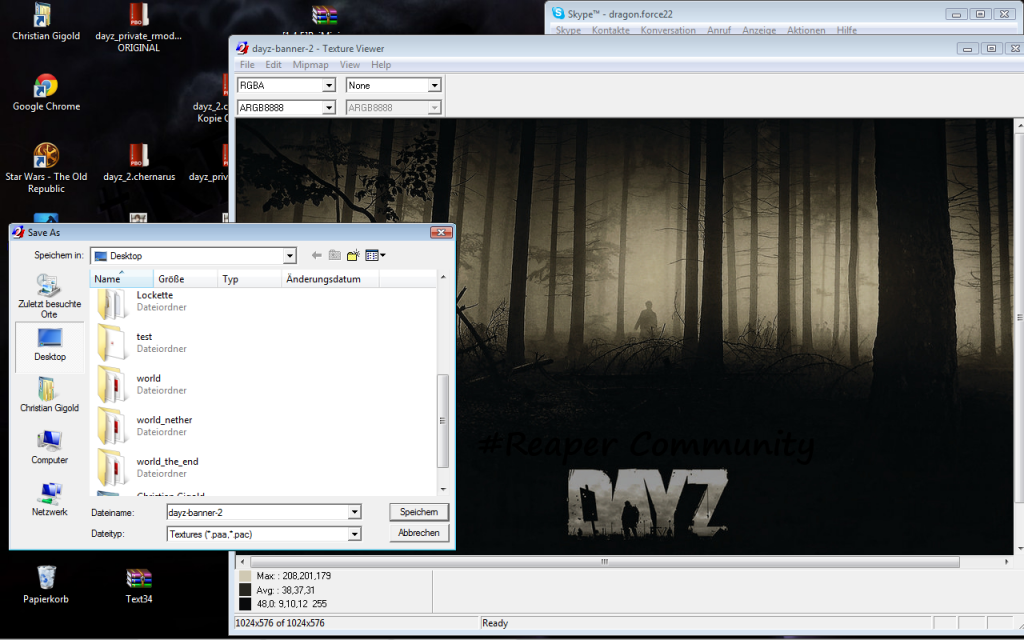1024x640 pixels.
Task: Open the ARGB8888 format dropdown
Action: tap(328, 108)
